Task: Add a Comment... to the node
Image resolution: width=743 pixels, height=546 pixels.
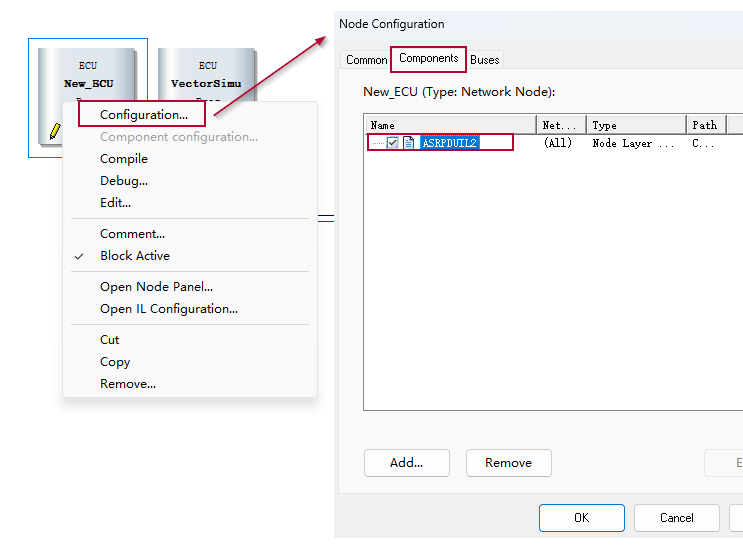Action: 132,234
